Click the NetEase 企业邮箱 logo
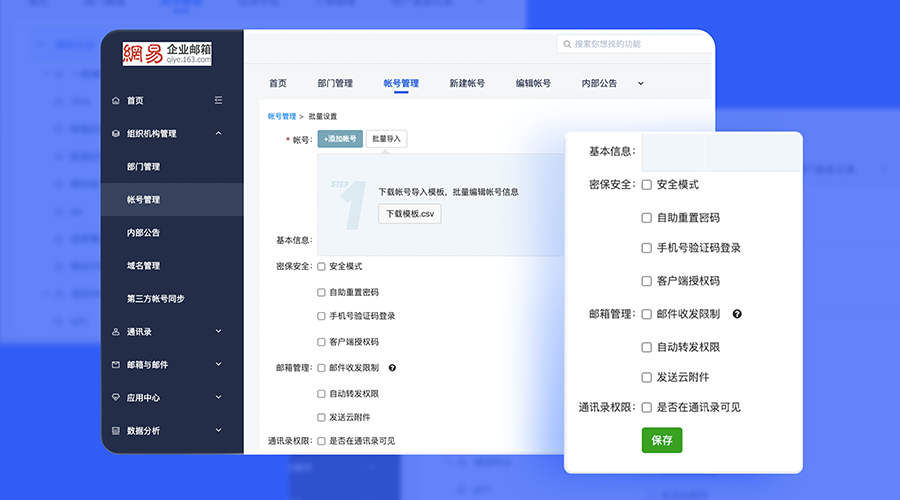Screen dimensions: 900x500 168,54
